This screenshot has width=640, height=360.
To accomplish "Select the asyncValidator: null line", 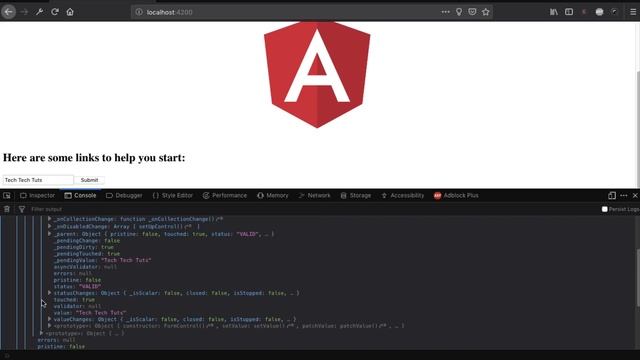I will click(85, 267).
